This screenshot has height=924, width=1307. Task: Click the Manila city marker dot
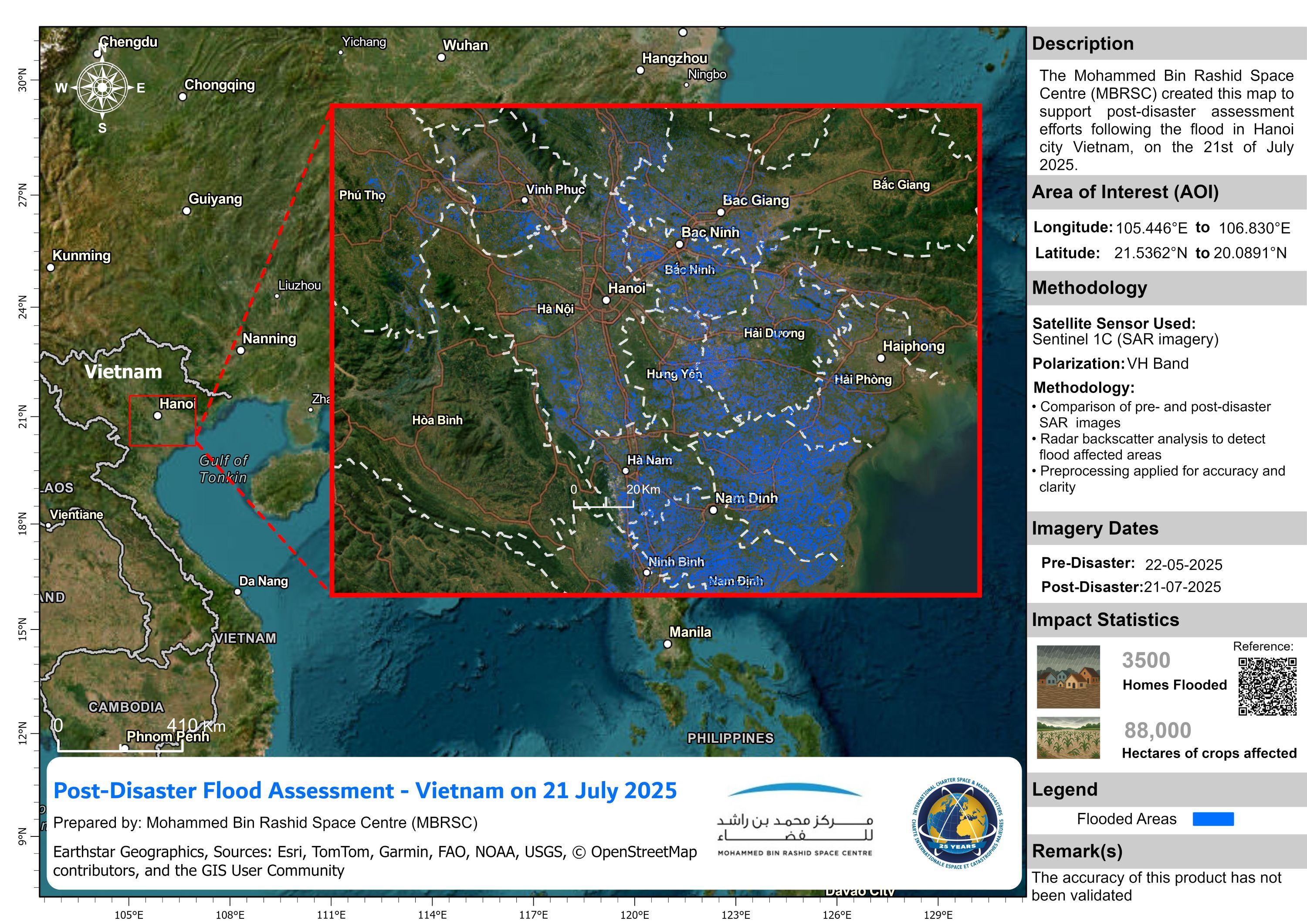point(668,644)
